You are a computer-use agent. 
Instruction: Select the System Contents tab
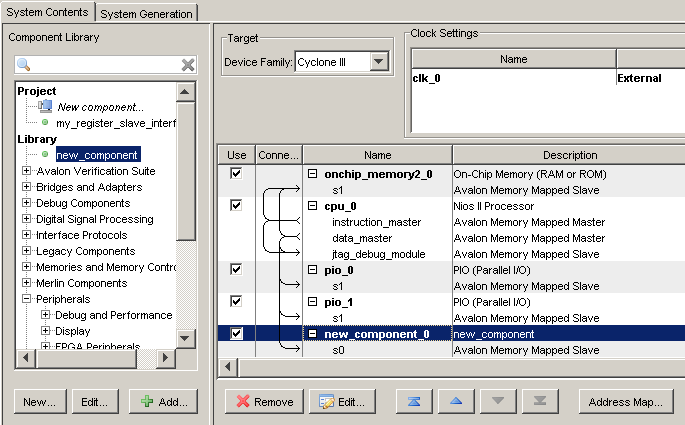48,12
